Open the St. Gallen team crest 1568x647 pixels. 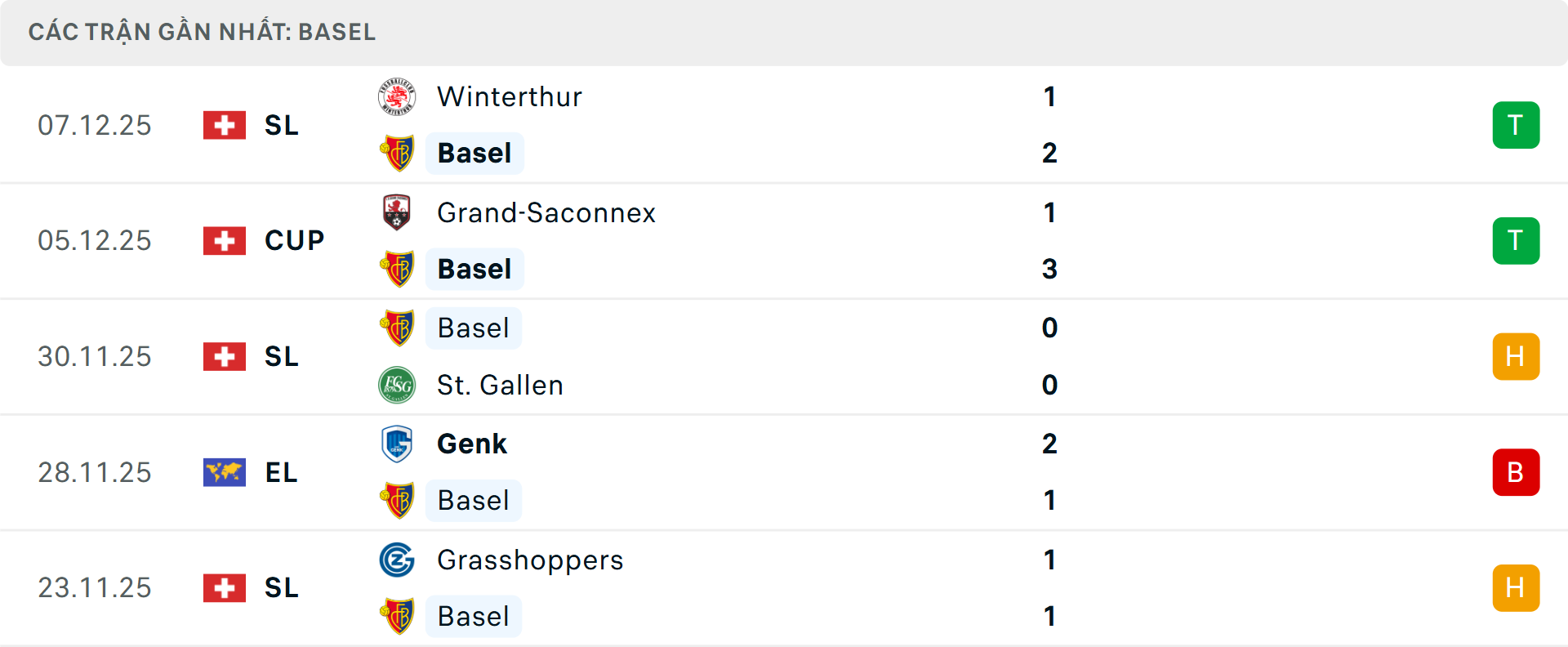pos(397,385)
